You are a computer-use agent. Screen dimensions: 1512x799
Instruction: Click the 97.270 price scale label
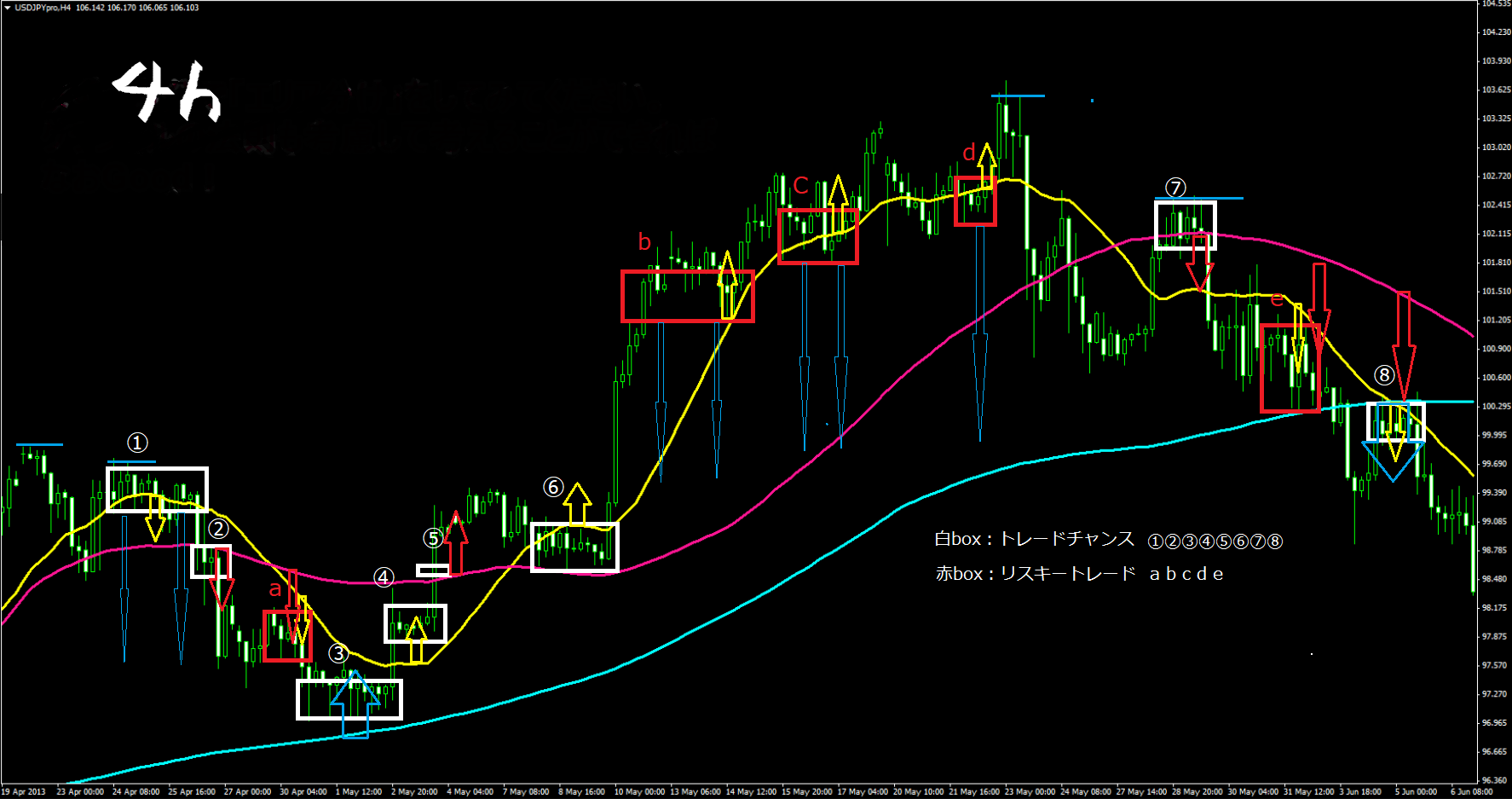click(1493, 694)
